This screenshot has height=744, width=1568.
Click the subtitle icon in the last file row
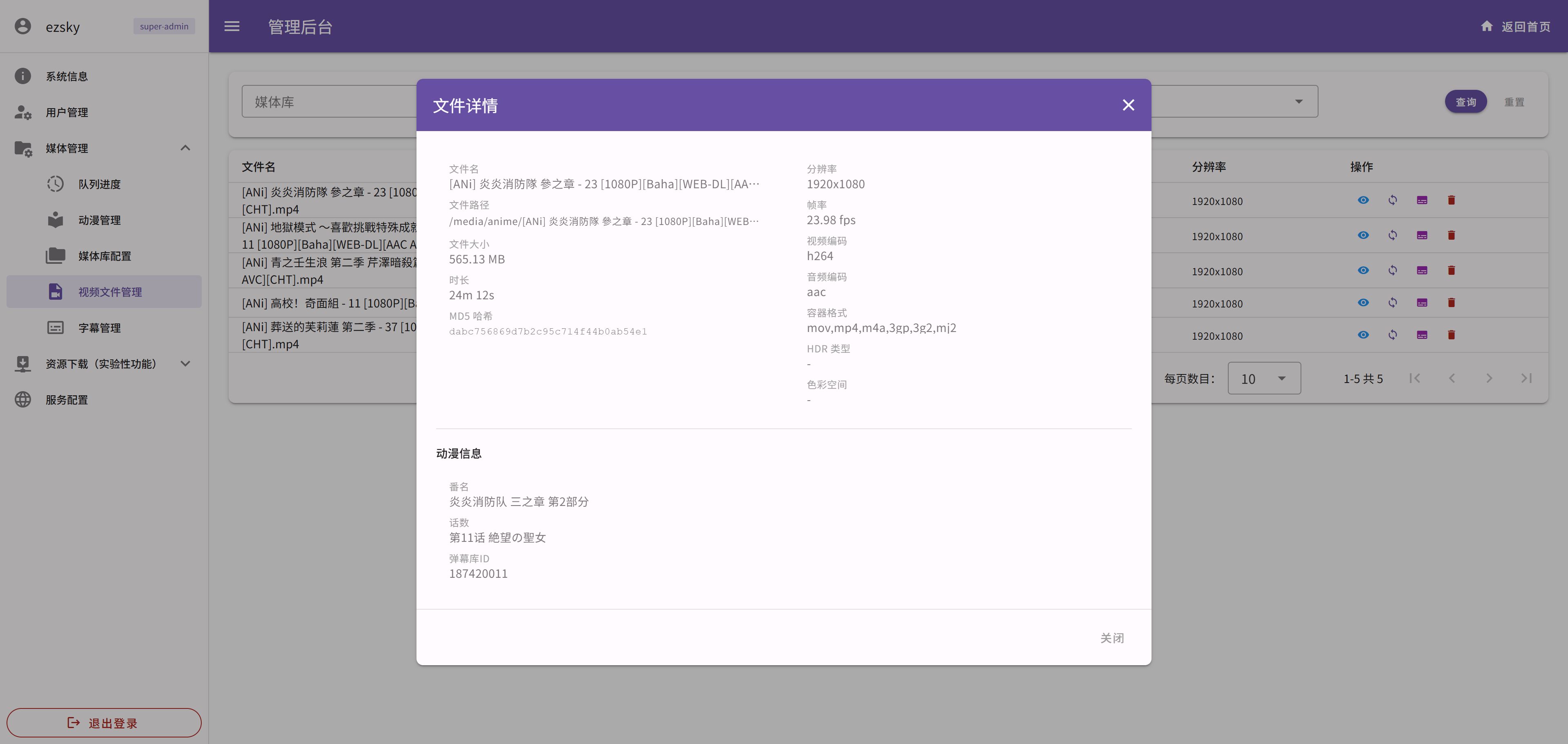(x=1421, y=335)
